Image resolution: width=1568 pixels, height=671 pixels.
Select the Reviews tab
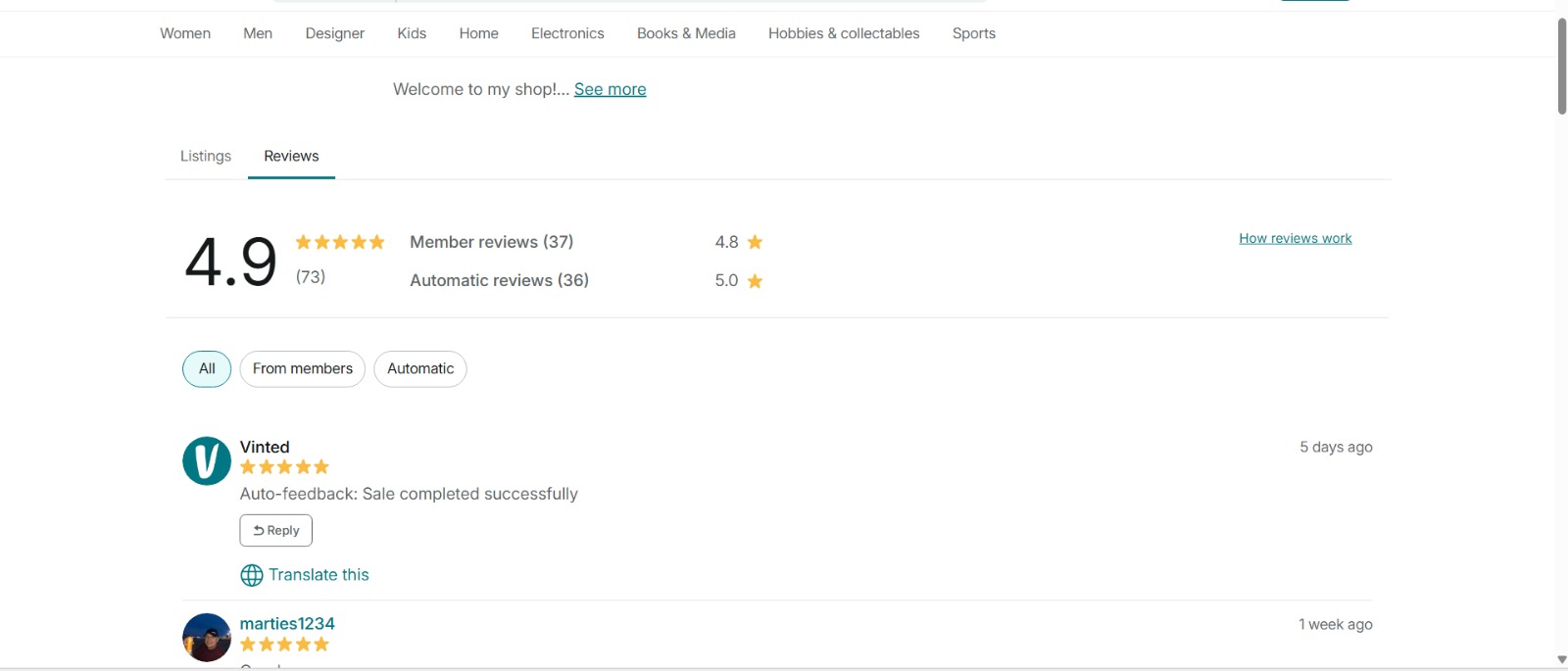[x=291, y=156]
